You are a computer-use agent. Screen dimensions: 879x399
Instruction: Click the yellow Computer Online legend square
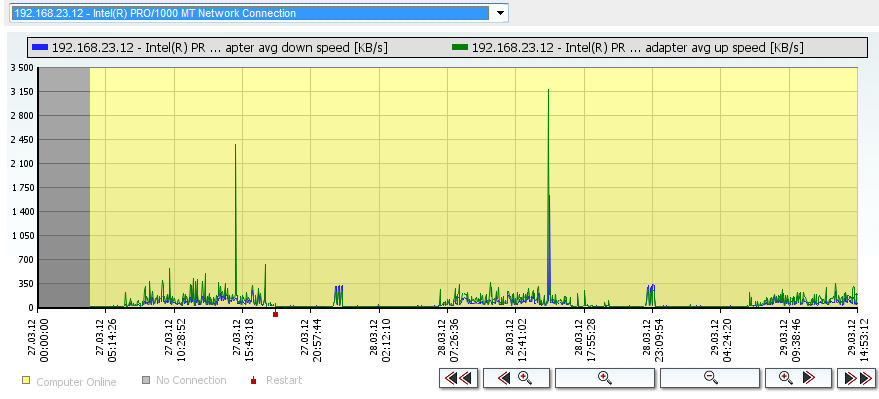click(x=26, y=381)
